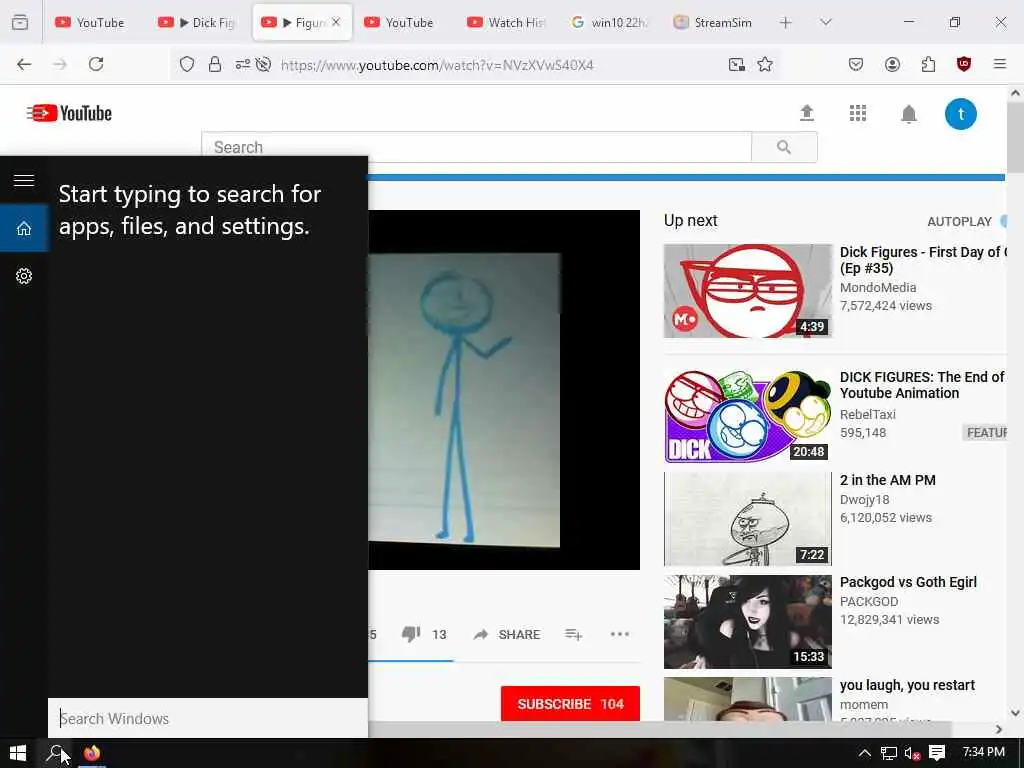This screenshot has height=768, width=1024.
Task: Open the network icon in system tray
Action: pyautogui.click(x=888, y=753)
